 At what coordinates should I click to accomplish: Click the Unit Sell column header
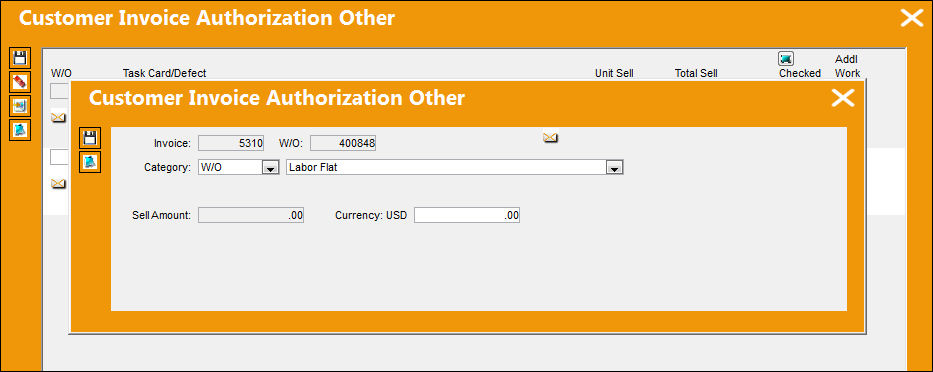click(614, 73)
